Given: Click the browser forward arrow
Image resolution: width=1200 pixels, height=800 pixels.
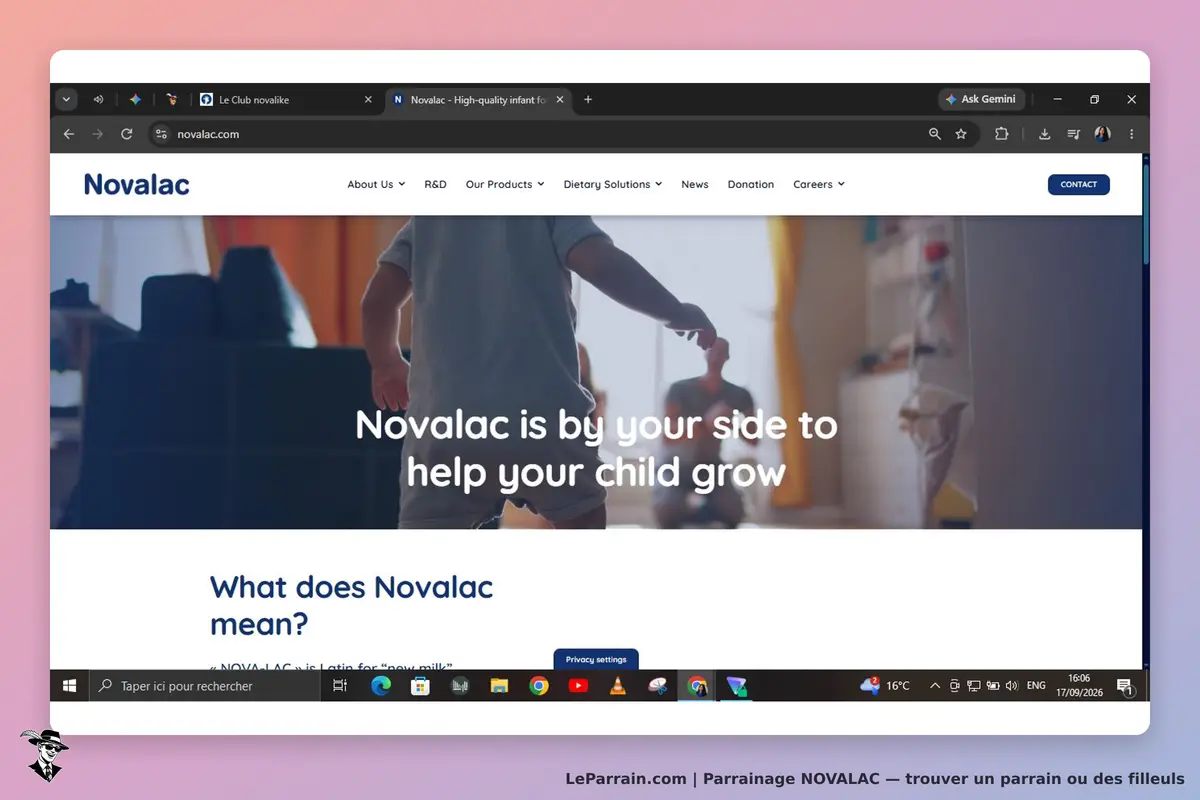Looking at the screenshot, I should [x=97, y=134].
